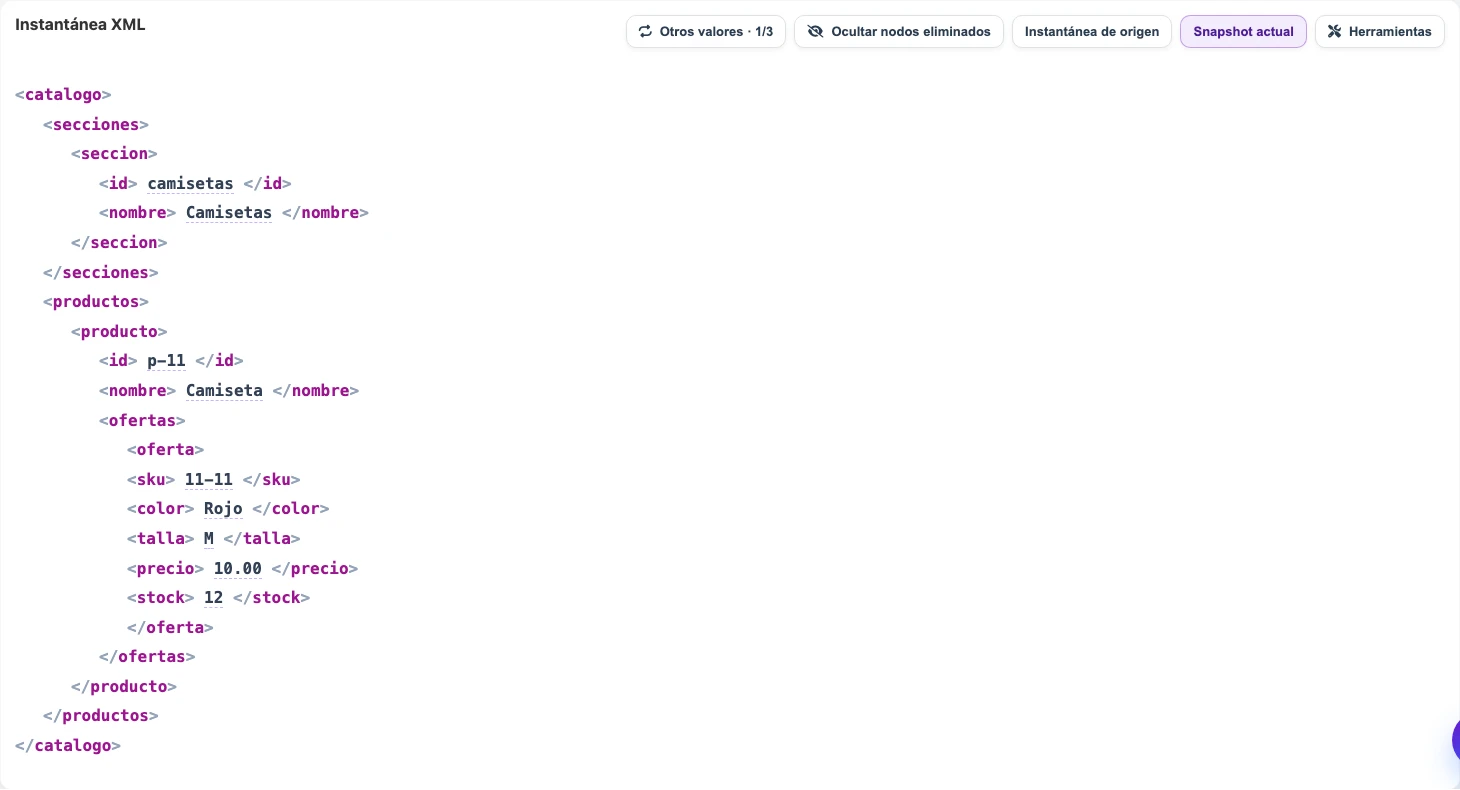Screen dimensions: 1460x790
Task: Click the wrench tools icon in Herramientas
Action: [x=1334, y=31]
